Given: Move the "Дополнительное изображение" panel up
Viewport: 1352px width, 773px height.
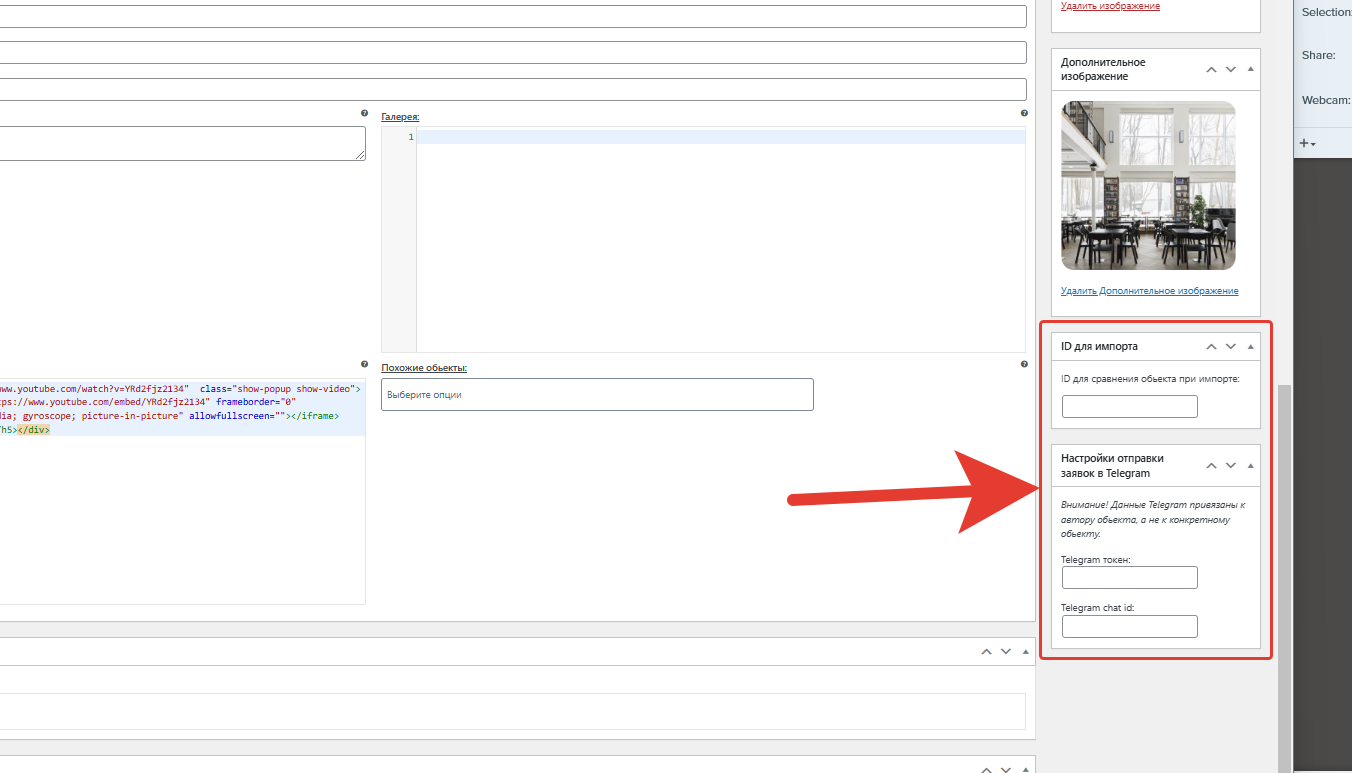Looking at the screenshot, I should 1211,70.
